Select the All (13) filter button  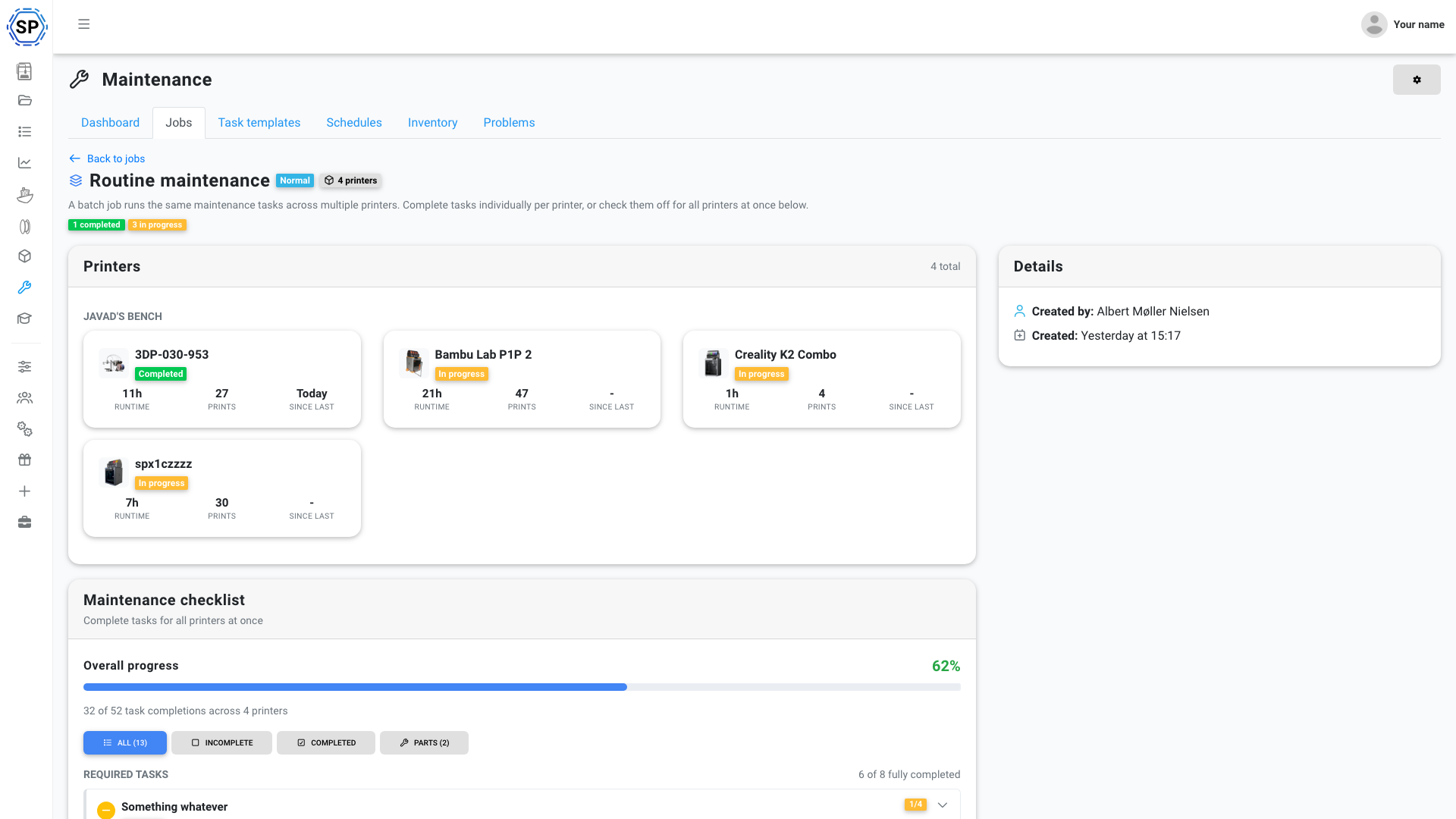coord(124,742)
